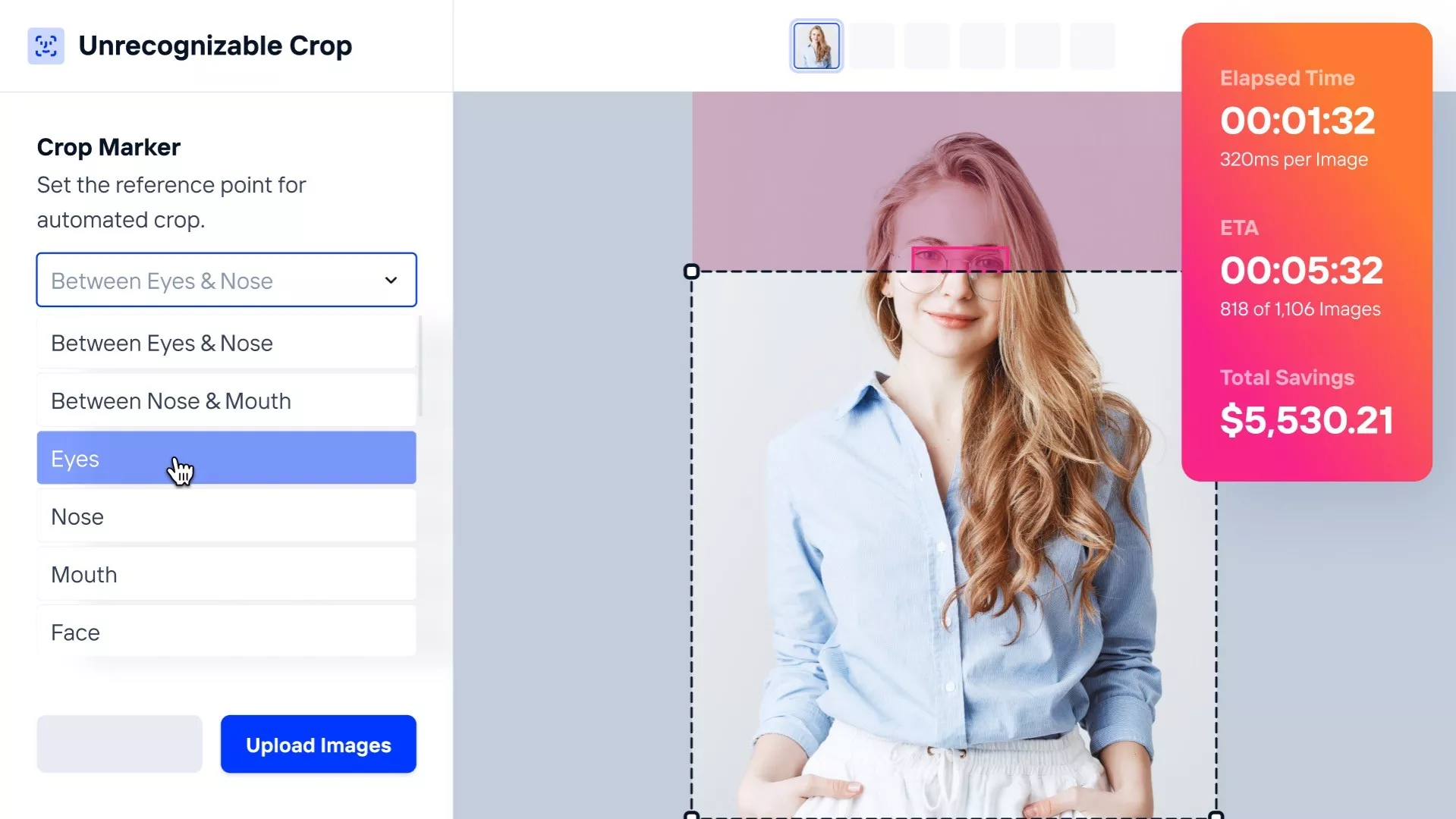Viewport: 1456px width, 819px height.
Task: Expand the Crop Marker dropdown chevron
Action: [x=391, y=281]
